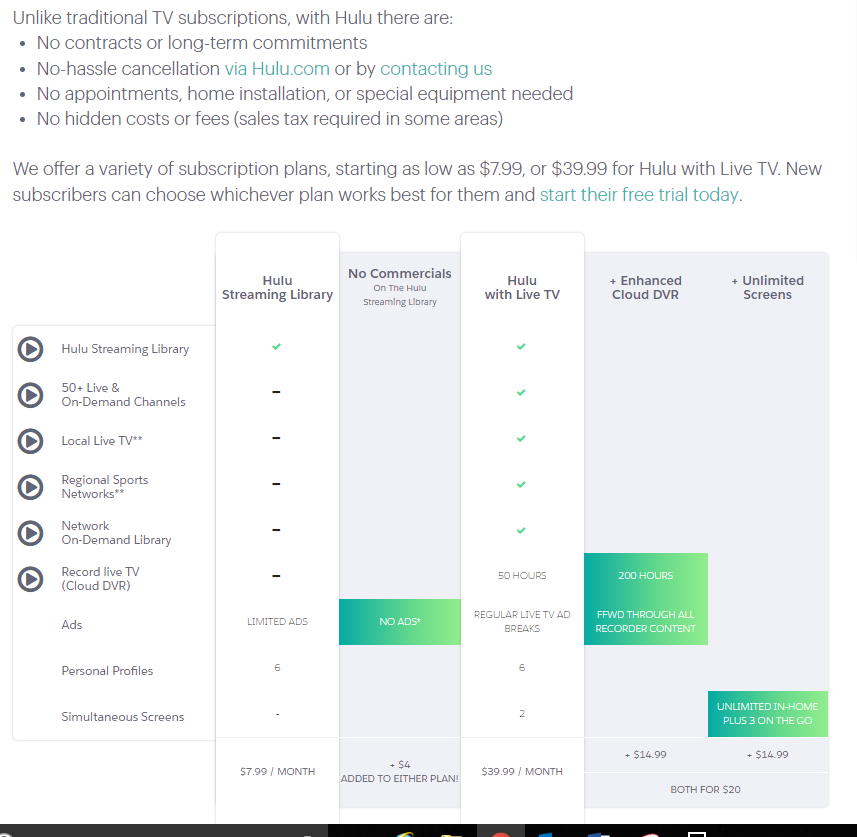Click play icon next to Record live TV
Viewport: 857px width, 837px height.
pos(30,579)
